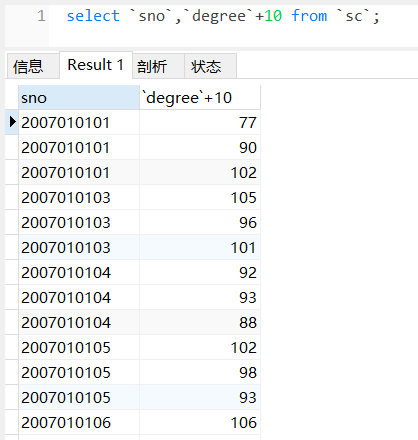Select the 2007010101 cell beside value 102
The width and height of the screenshot is (418, 440).
[x=79, y=172]
